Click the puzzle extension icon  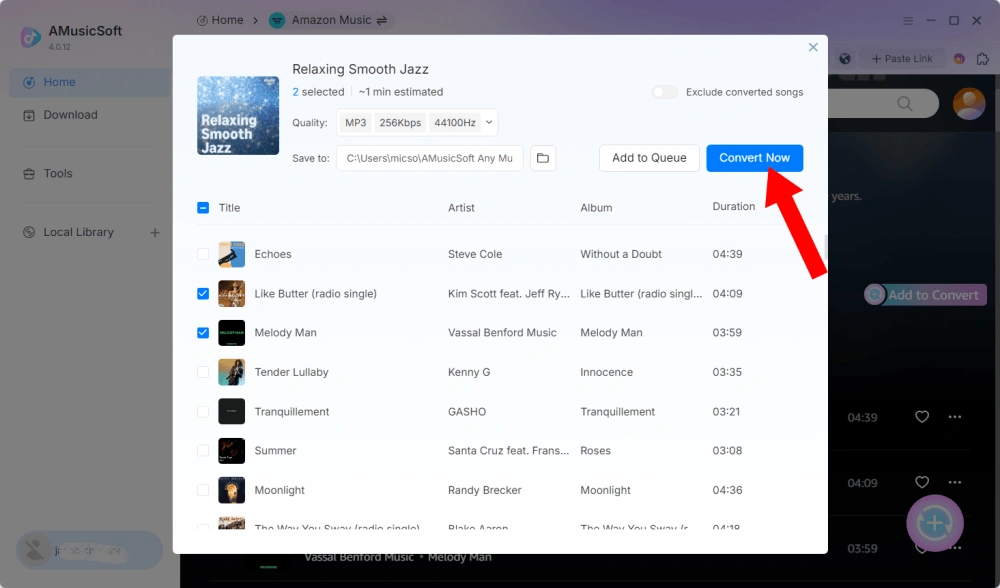[983, 59]
